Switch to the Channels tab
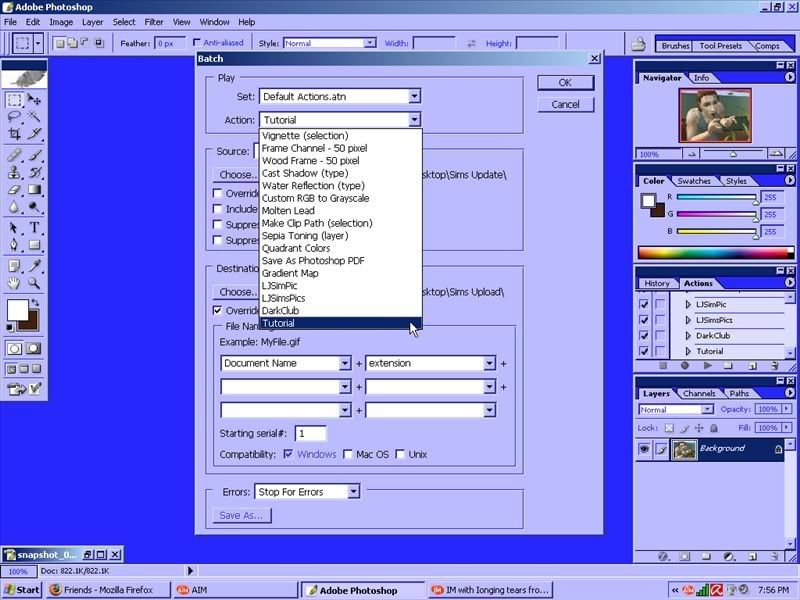This screenshot has height=600, width=800. (x=699, y=393)
